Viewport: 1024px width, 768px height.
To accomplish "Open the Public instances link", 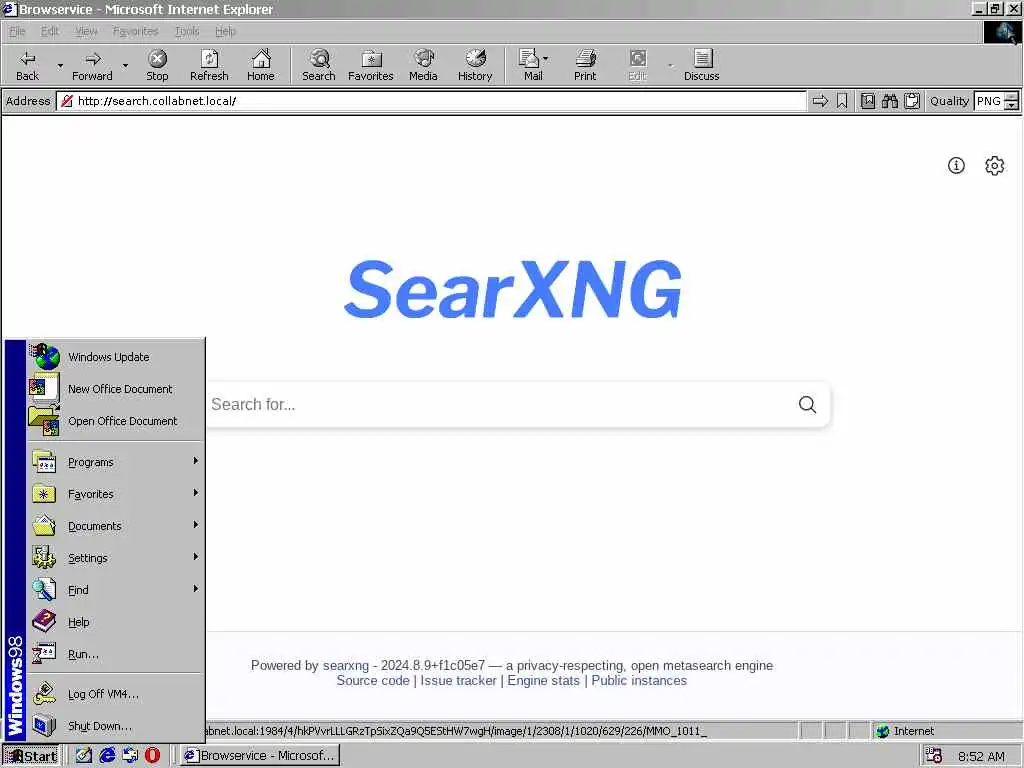I will (639, 680).
